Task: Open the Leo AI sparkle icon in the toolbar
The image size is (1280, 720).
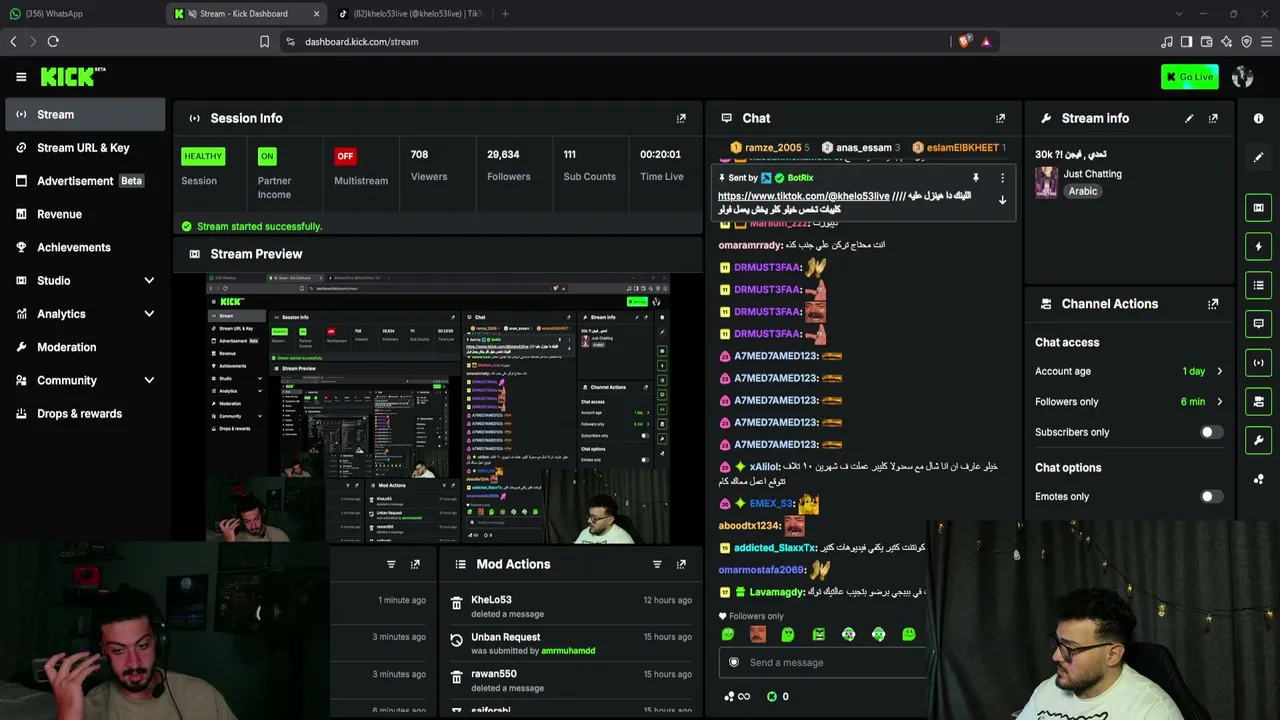Action: 1226,42
